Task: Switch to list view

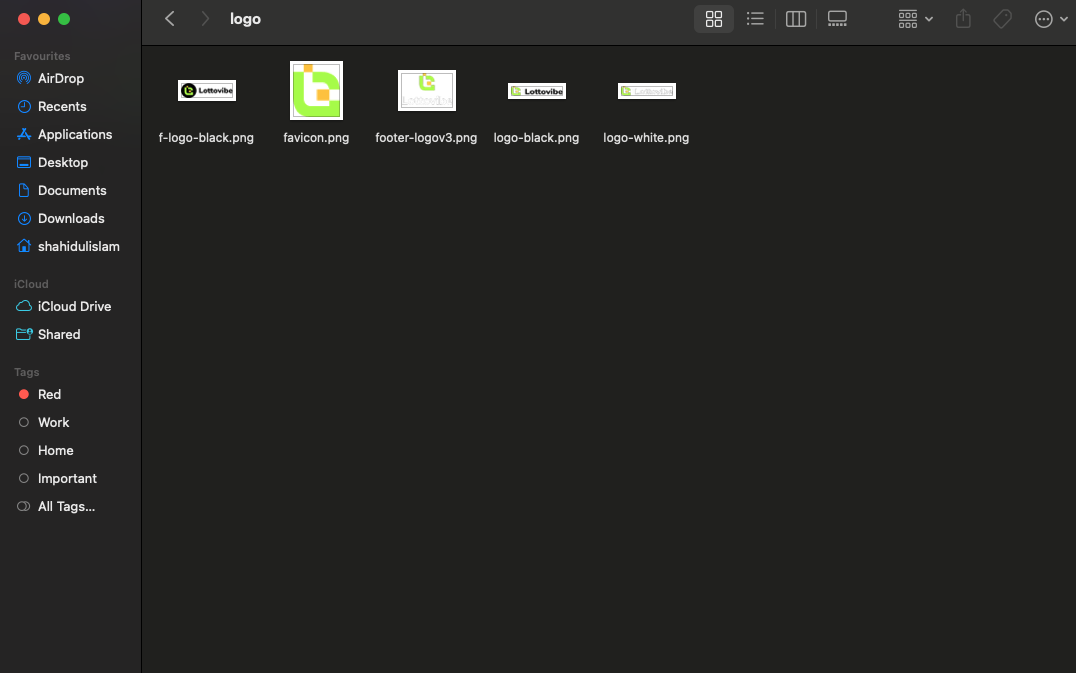Action: tap(755, 19)
